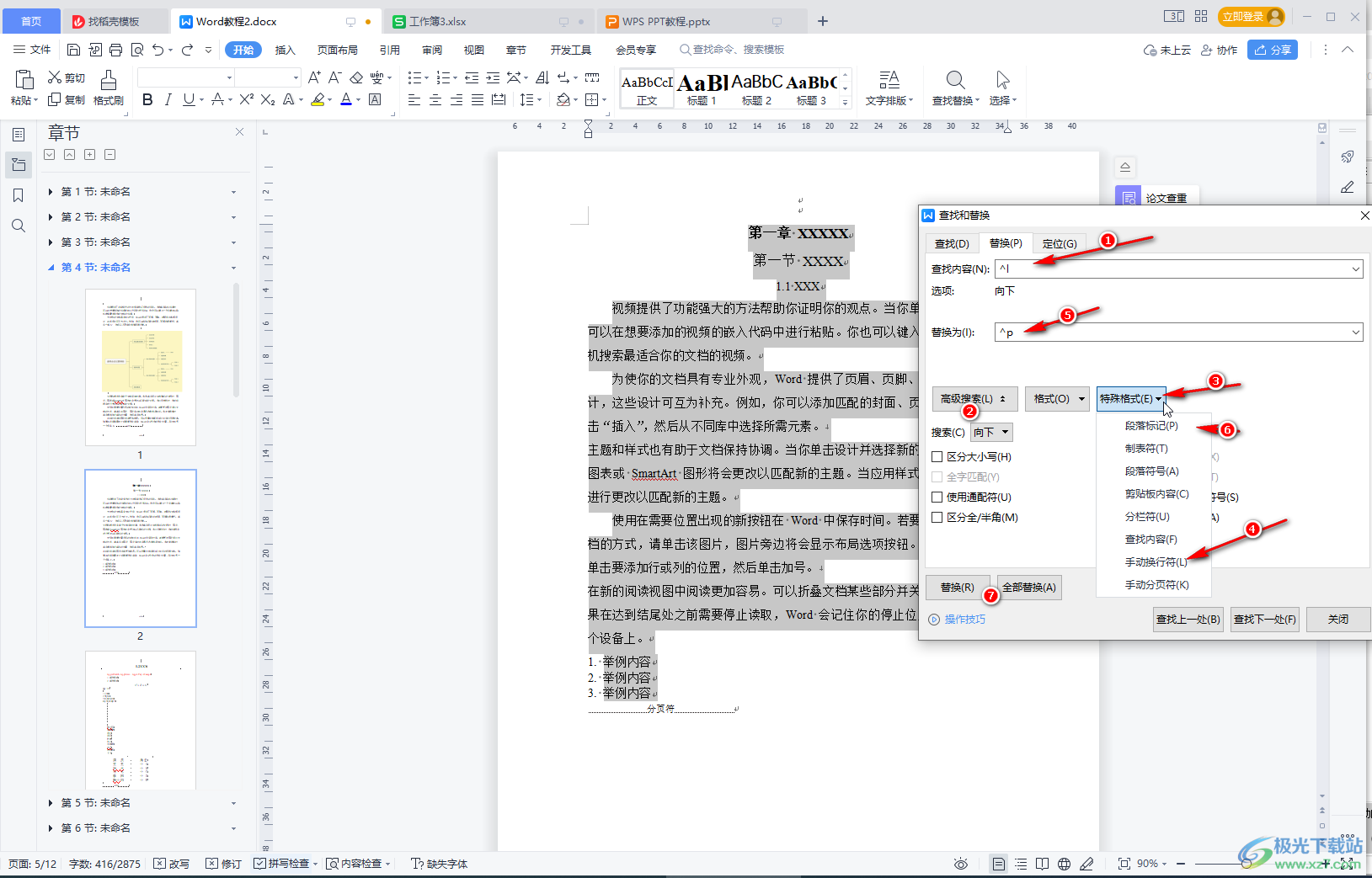The image size is (1372, 878).
Task: Enable 区分全/半角(M) checkbox
Action: pyautogui.click(x=937, y=517)
